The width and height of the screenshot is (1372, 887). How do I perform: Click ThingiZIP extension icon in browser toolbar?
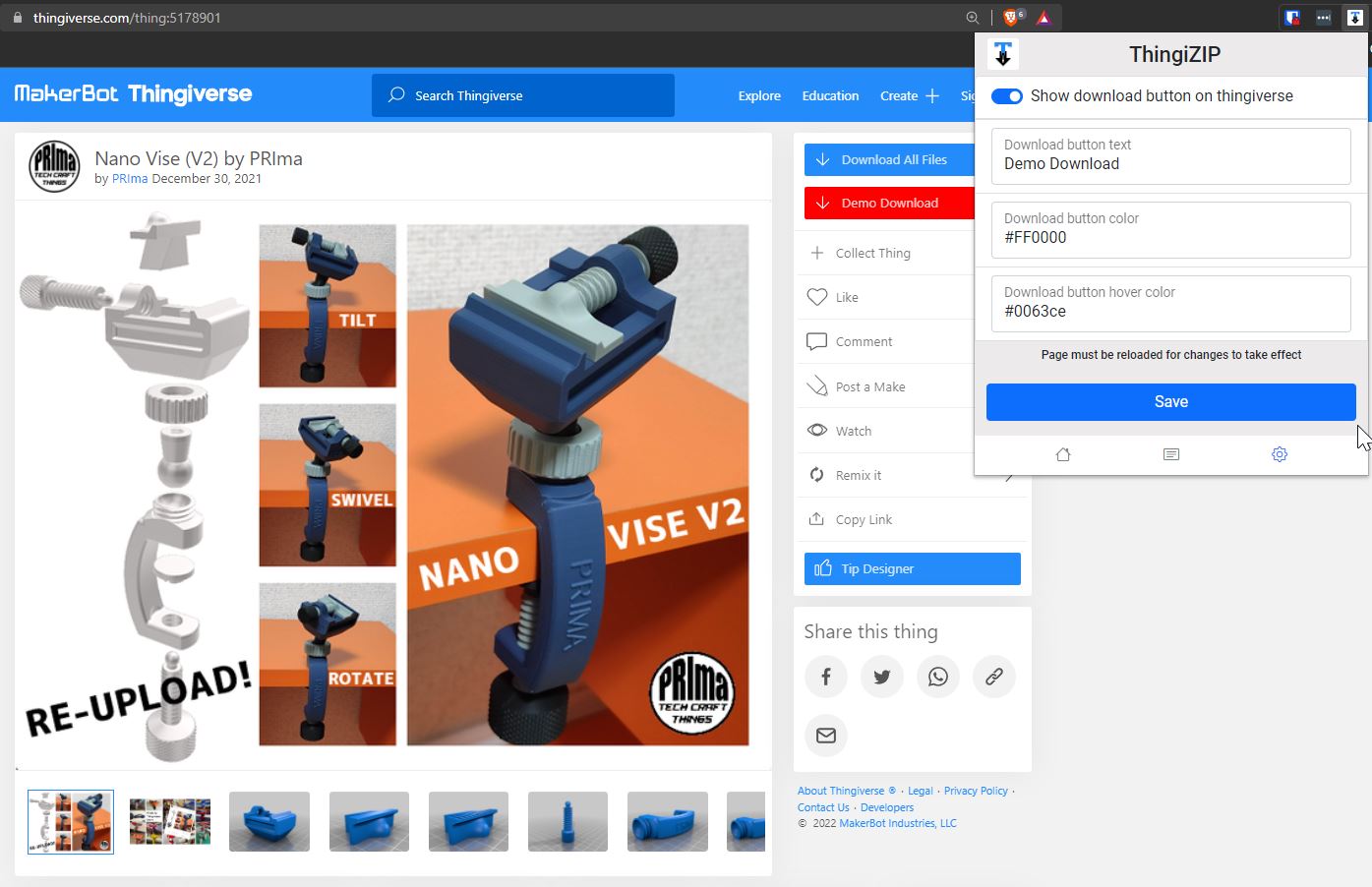point(1354,18)
